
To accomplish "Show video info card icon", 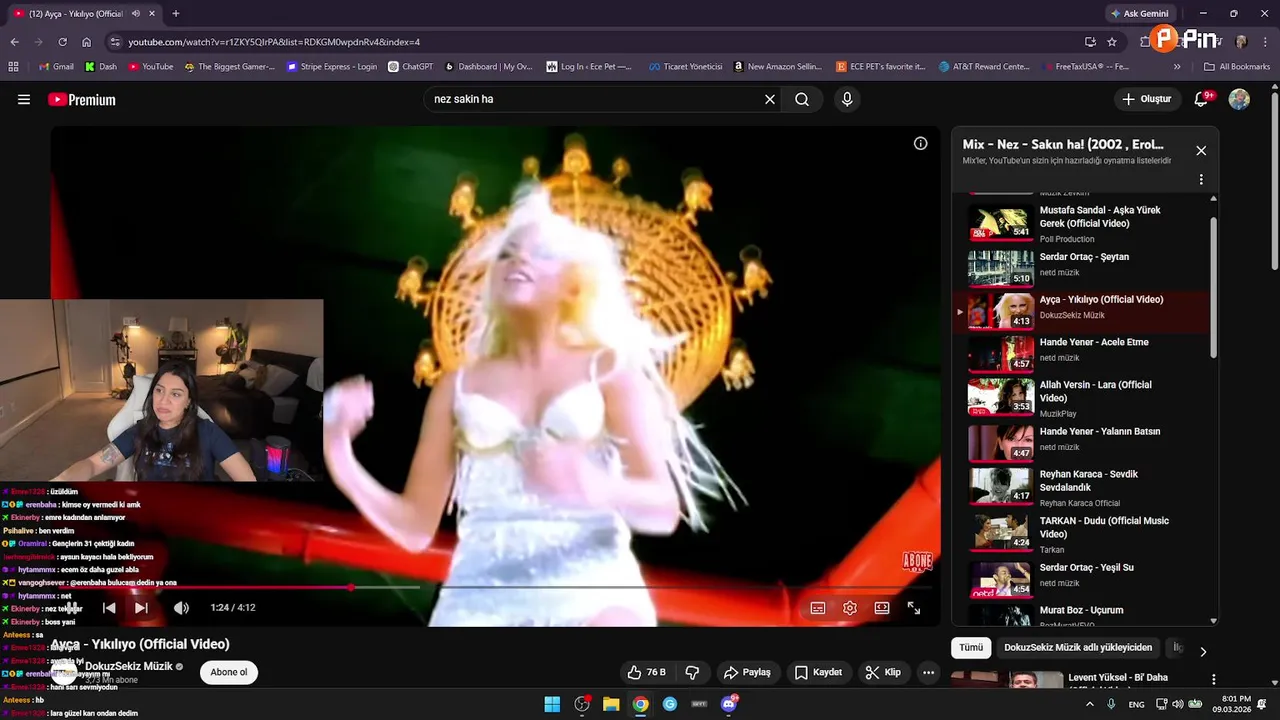I will click(x=920, y=143).
